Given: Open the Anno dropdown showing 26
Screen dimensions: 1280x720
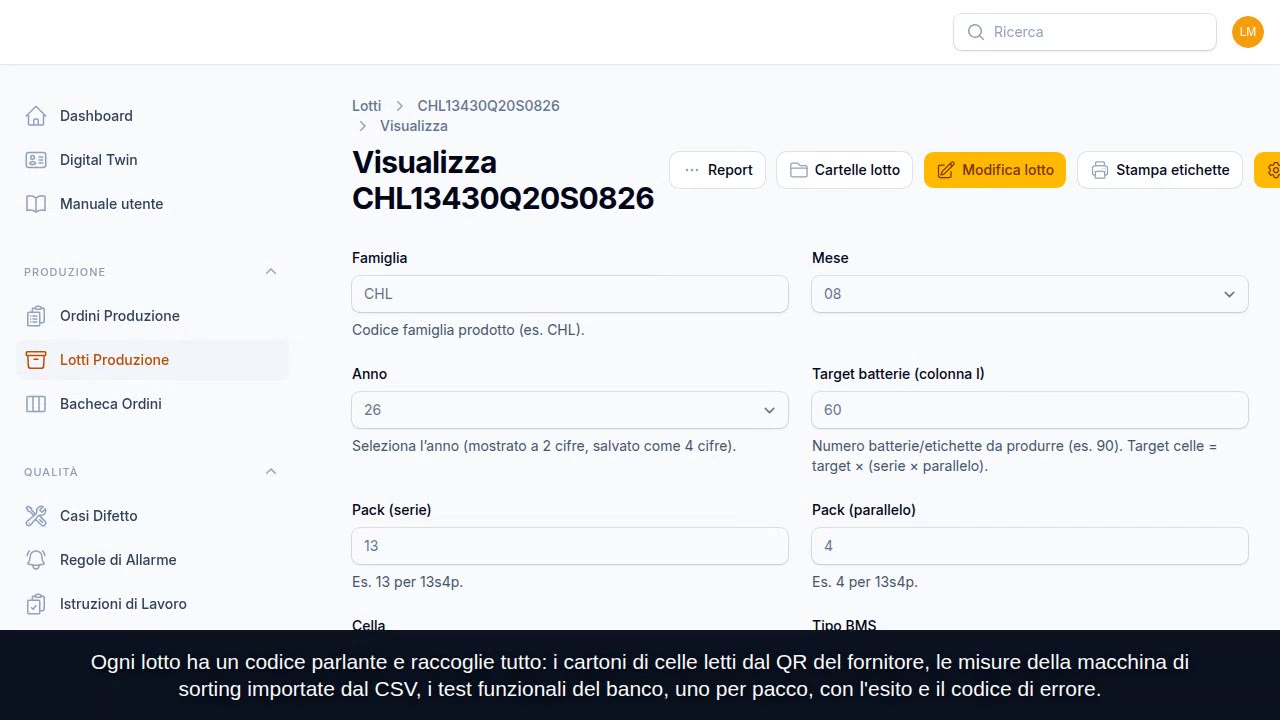Looking at the screenshot, I should pyautogui.click(x=570, y=410).
